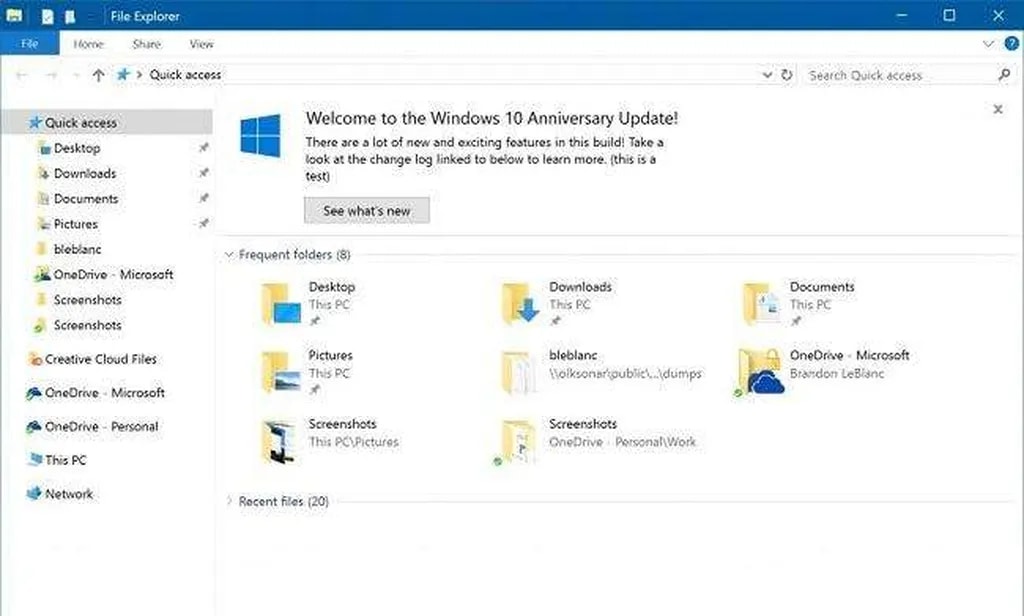
Task: Collapse the Frequent folders section
Action: 229,255
